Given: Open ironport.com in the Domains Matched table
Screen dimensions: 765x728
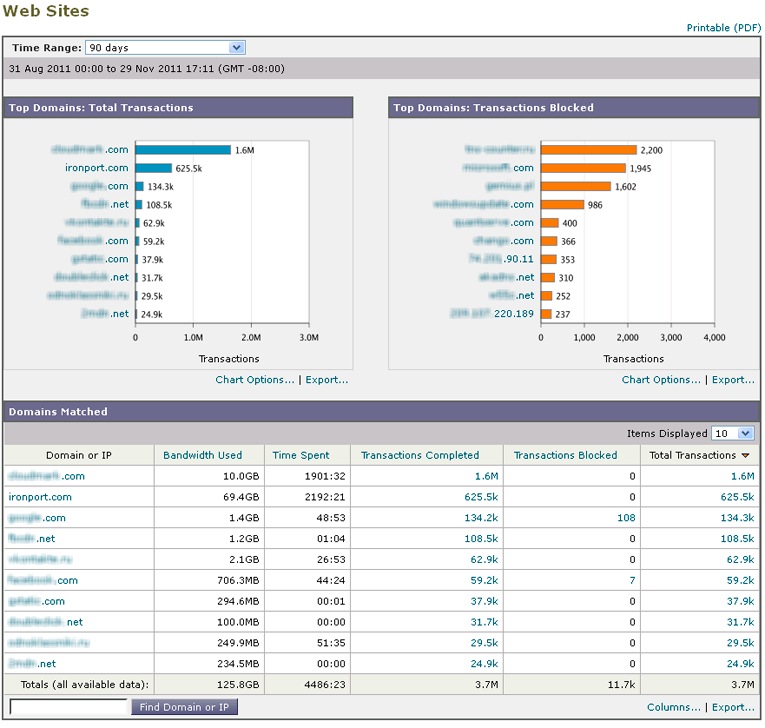Looking at the screenshot, I should click(x=40, y=497).
